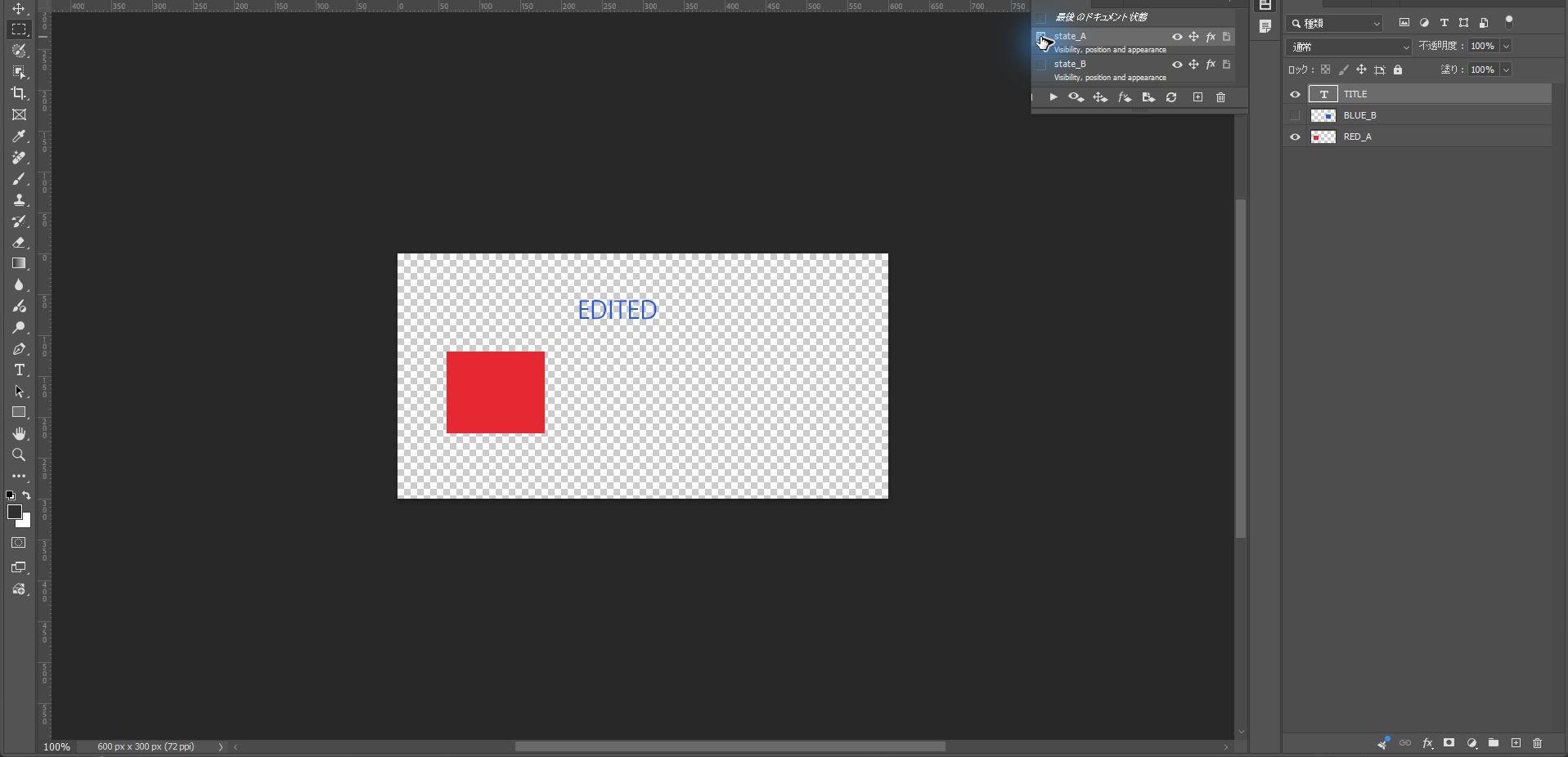Apply next selected layer comp
Screen dimensions: 1568x757
1054,97
